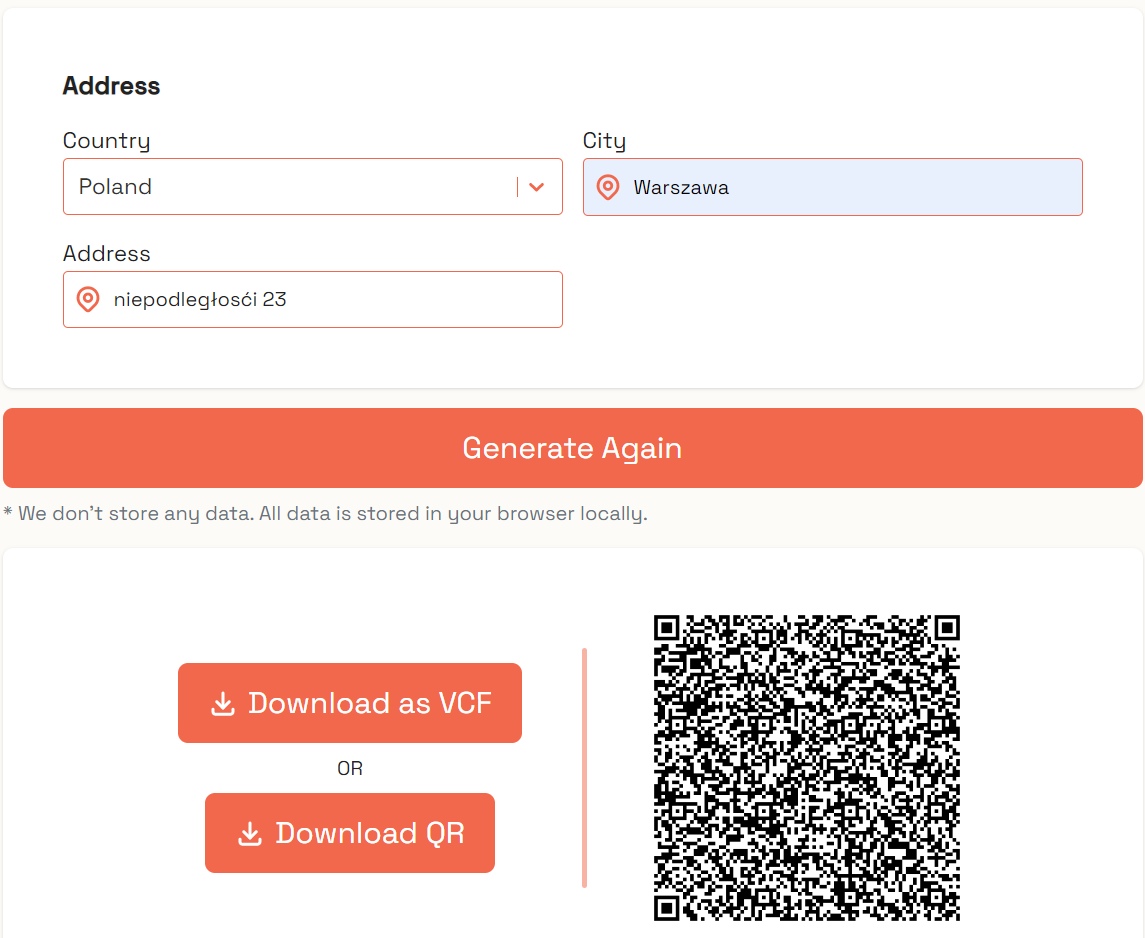
Task: Click the Generate Again button
Action: 572,447
